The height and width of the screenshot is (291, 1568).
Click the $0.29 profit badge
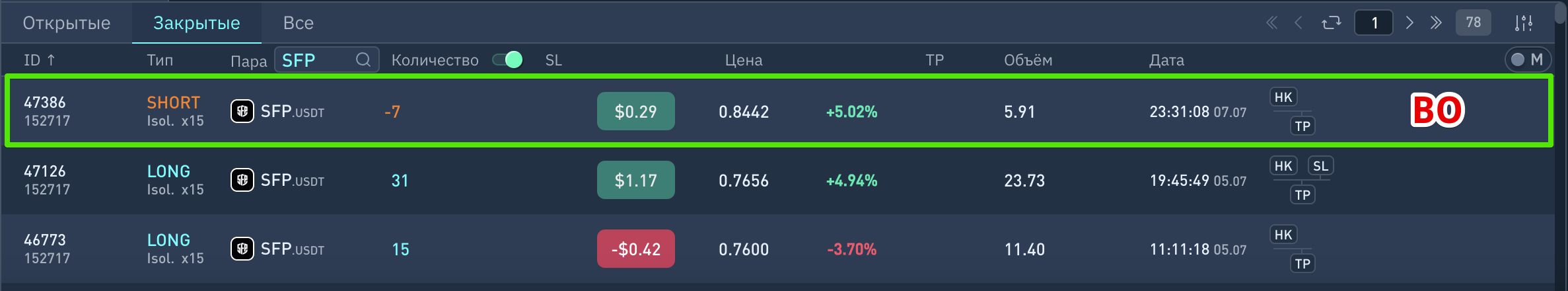click(635, 111)
